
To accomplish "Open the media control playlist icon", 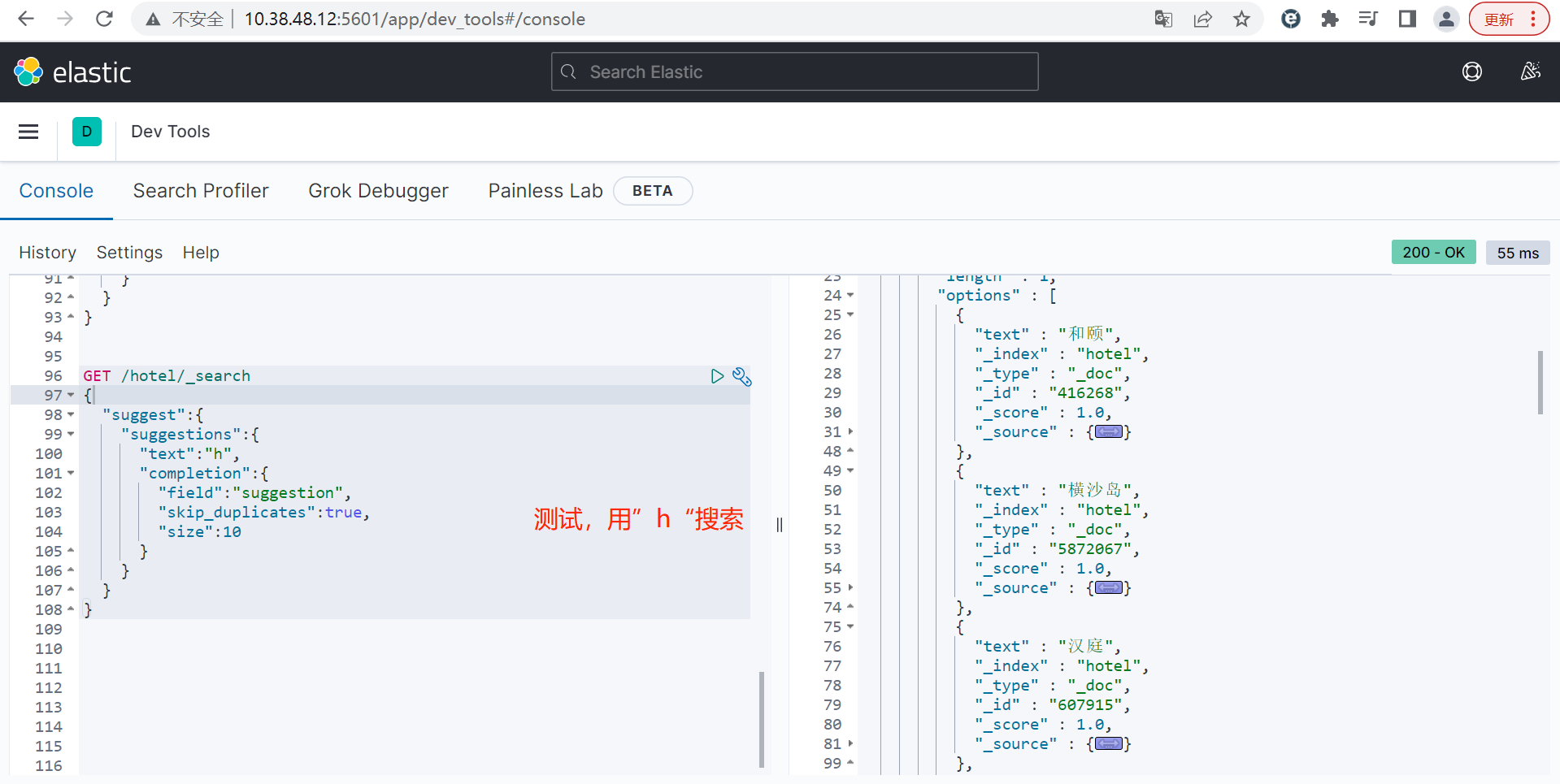I will pyautogui.click(x=1368, y=19).
